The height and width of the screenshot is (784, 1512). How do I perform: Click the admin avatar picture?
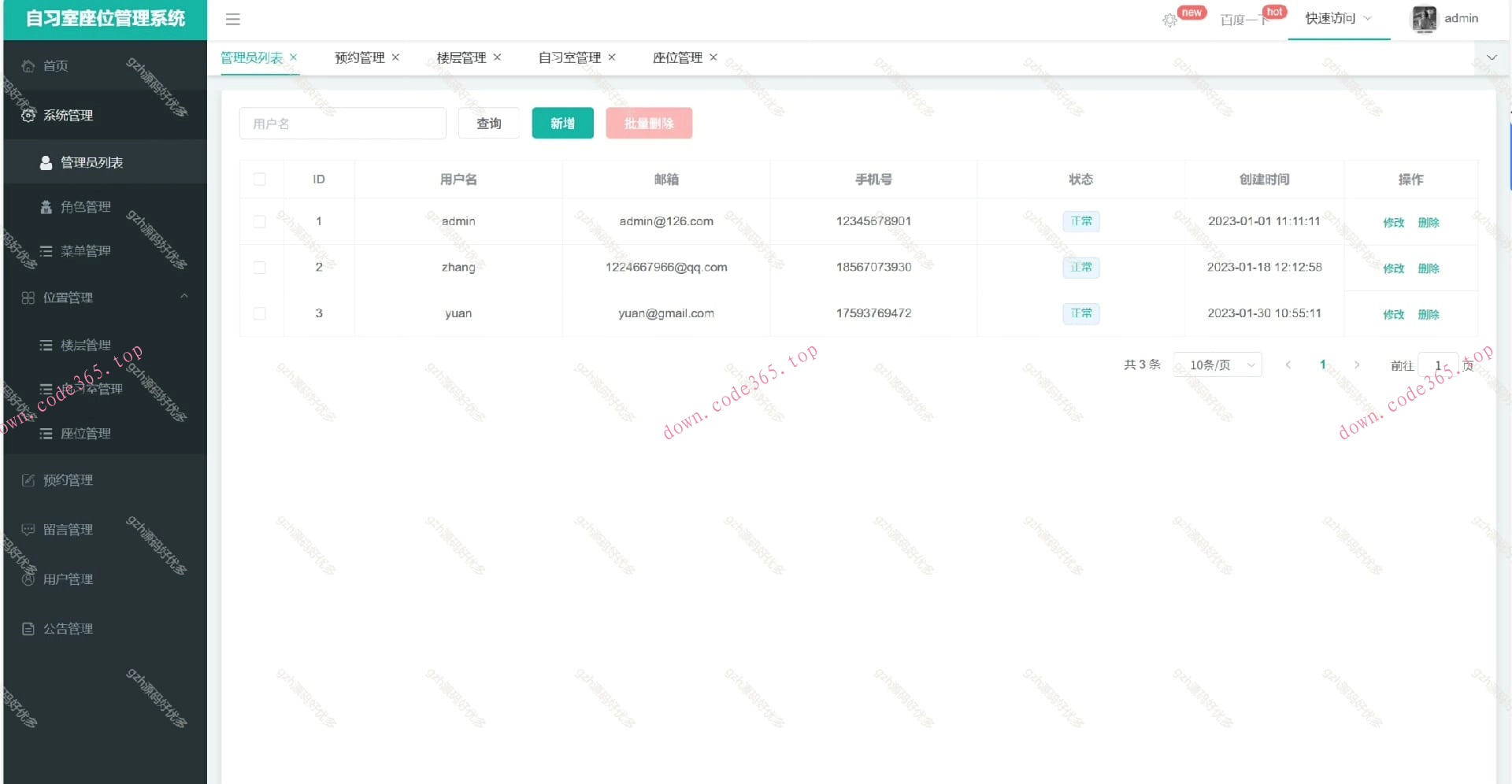pyautogui.click(x=1424, y=19)
